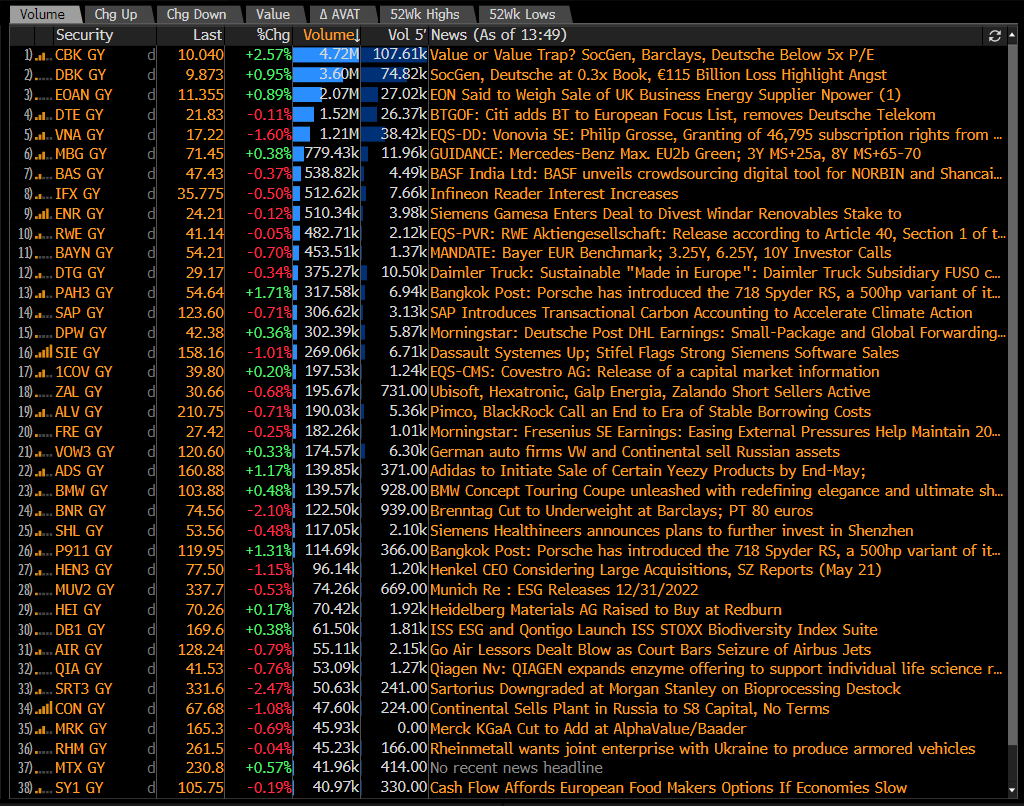The height and width of the screenshot is (806, 1024).
Task: Click the mini chart icon for IFX GY
Action: coord(44,195)
